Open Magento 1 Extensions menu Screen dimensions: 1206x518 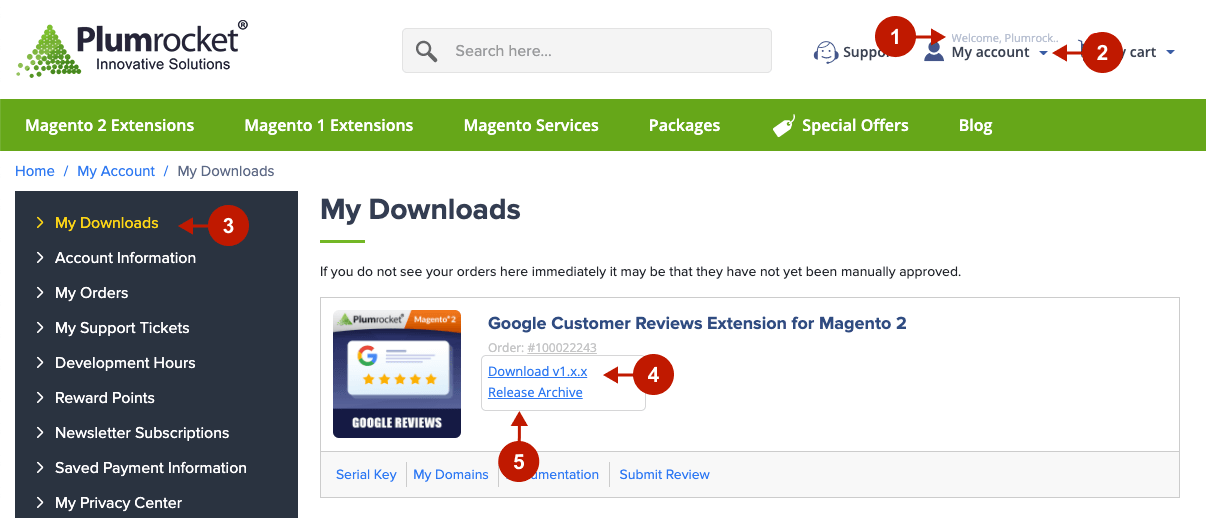click(329, 125)
